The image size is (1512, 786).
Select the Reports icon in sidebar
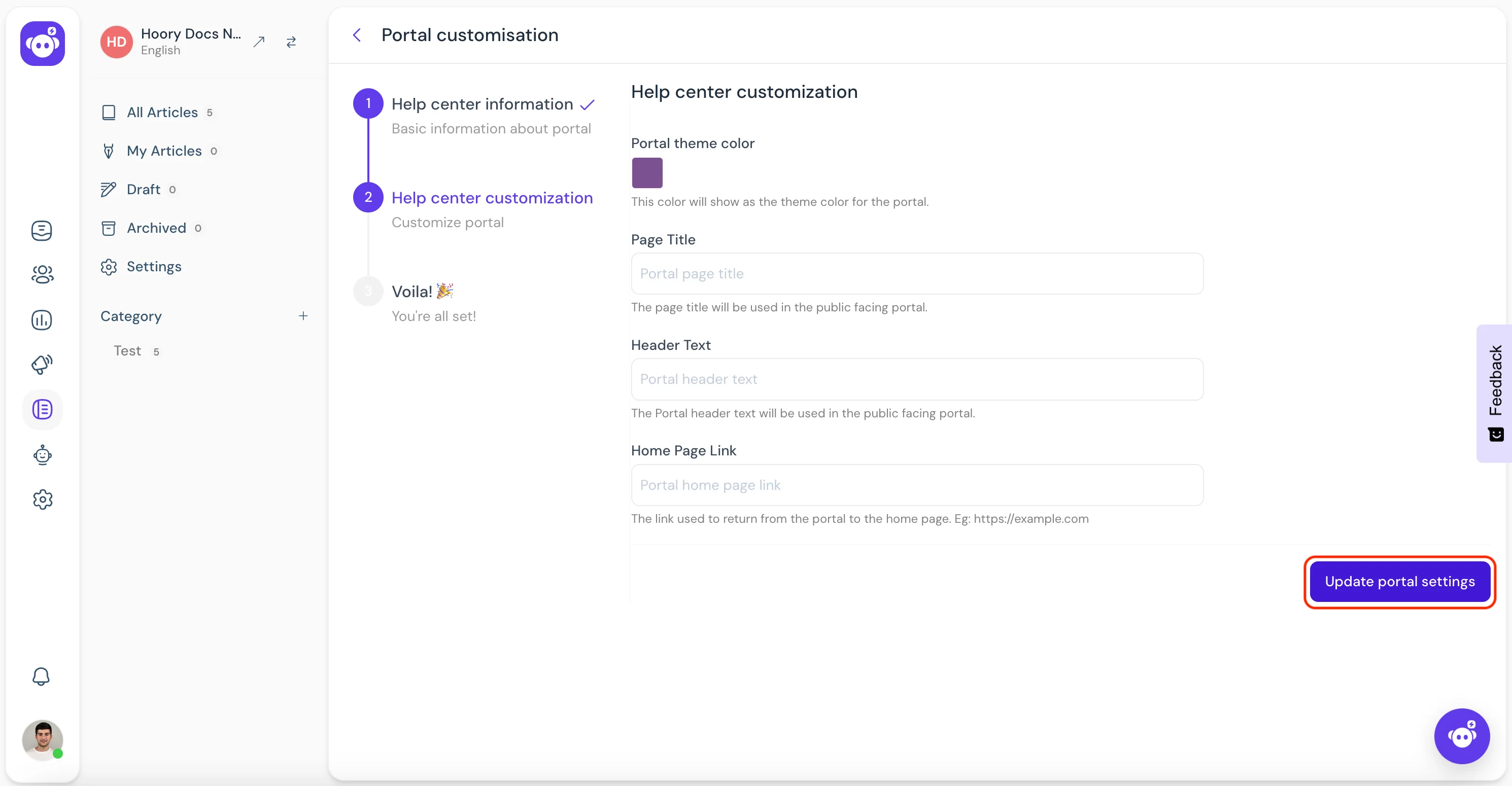tap(42, 319)
